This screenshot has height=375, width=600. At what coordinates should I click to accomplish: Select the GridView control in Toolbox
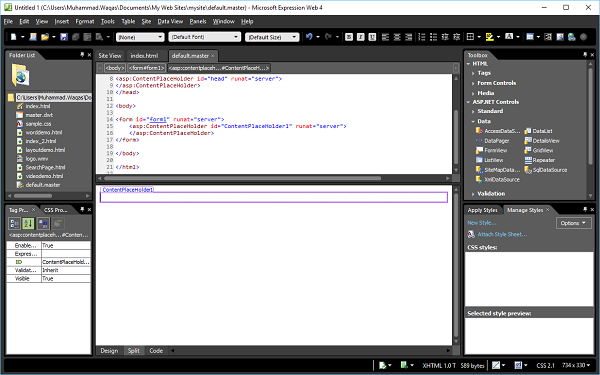pos(539,150)
